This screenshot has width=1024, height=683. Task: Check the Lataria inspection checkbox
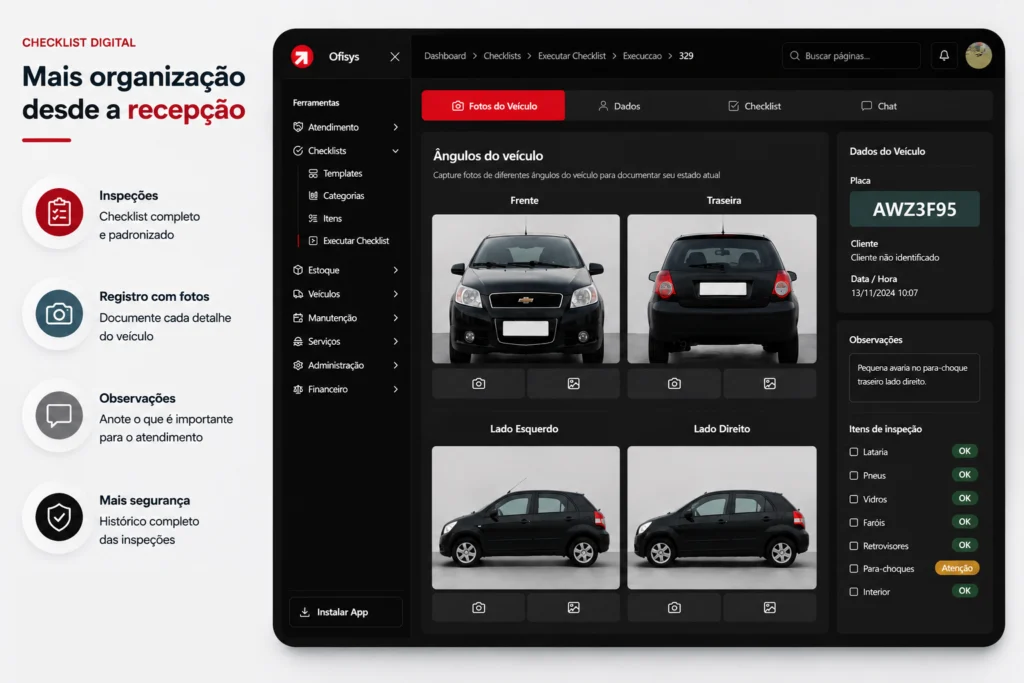point(854,452)
